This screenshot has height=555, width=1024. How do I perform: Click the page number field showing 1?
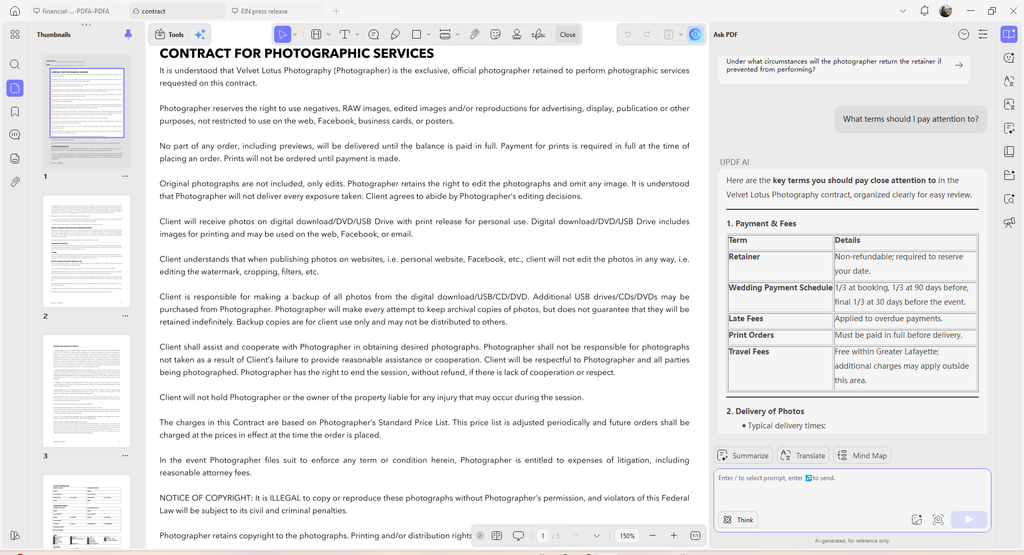click(543, 535)
